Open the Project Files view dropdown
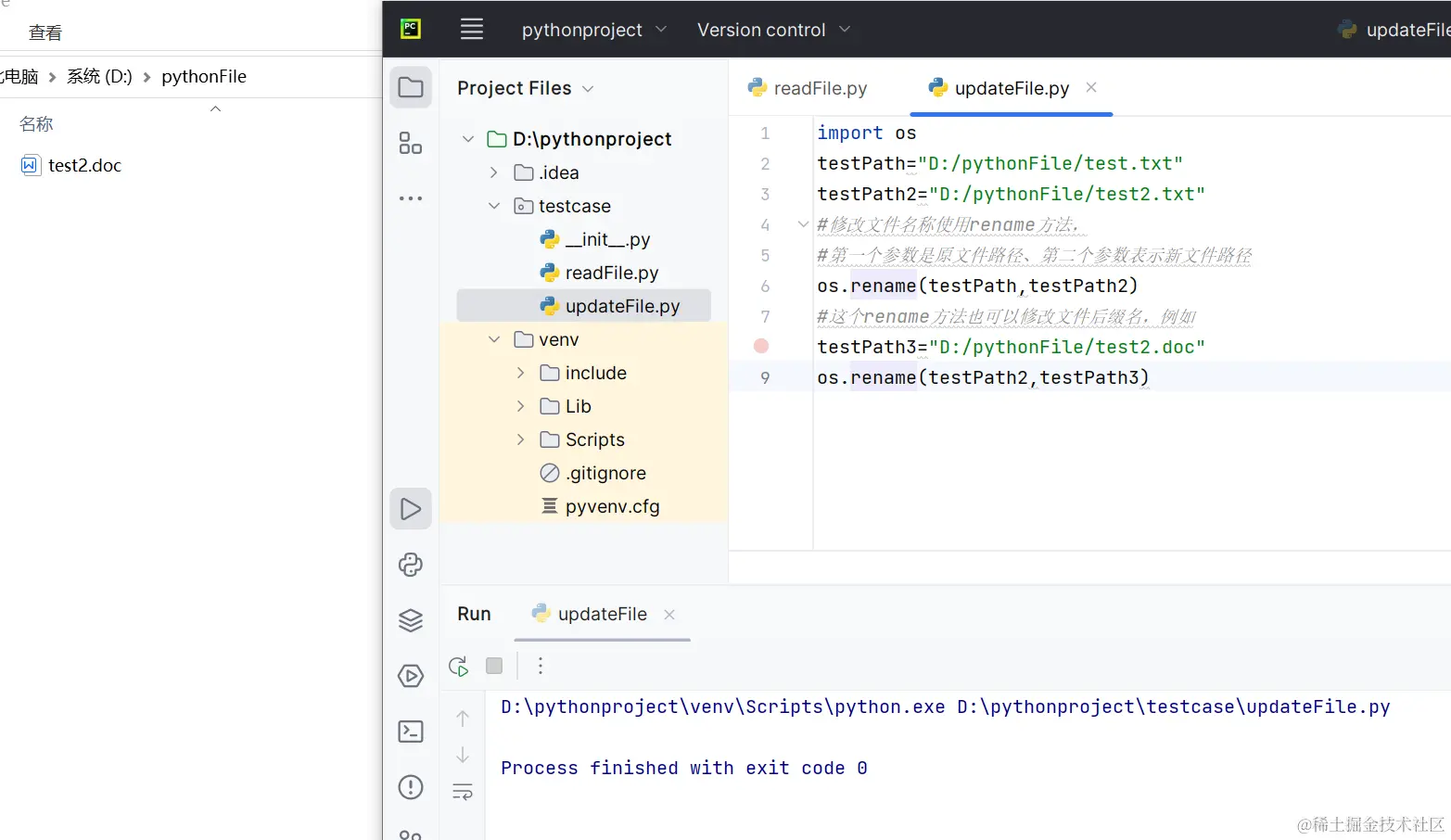1451x840 pixels. pos(526,88)
